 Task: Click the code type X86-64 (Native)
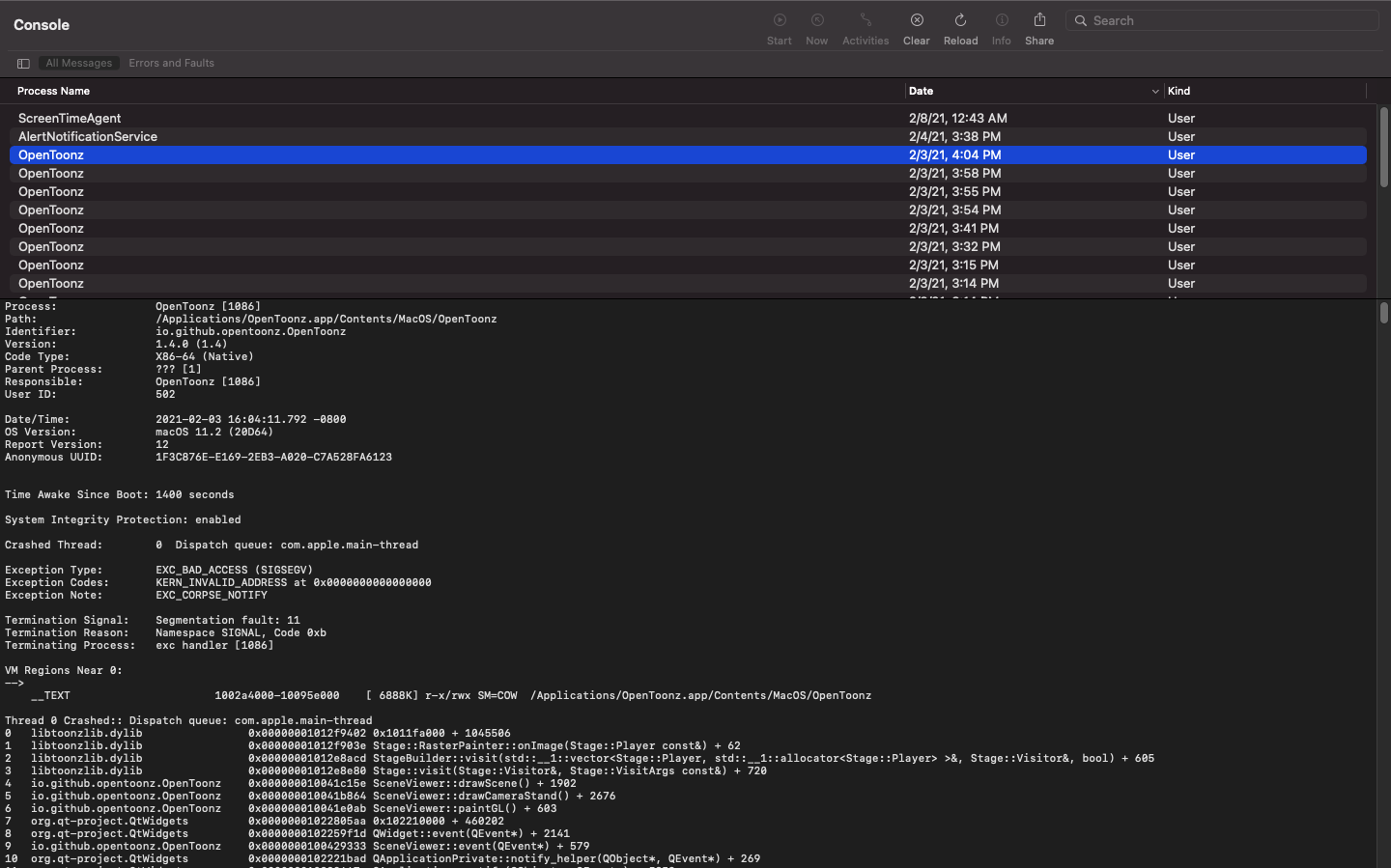[205, 357]
